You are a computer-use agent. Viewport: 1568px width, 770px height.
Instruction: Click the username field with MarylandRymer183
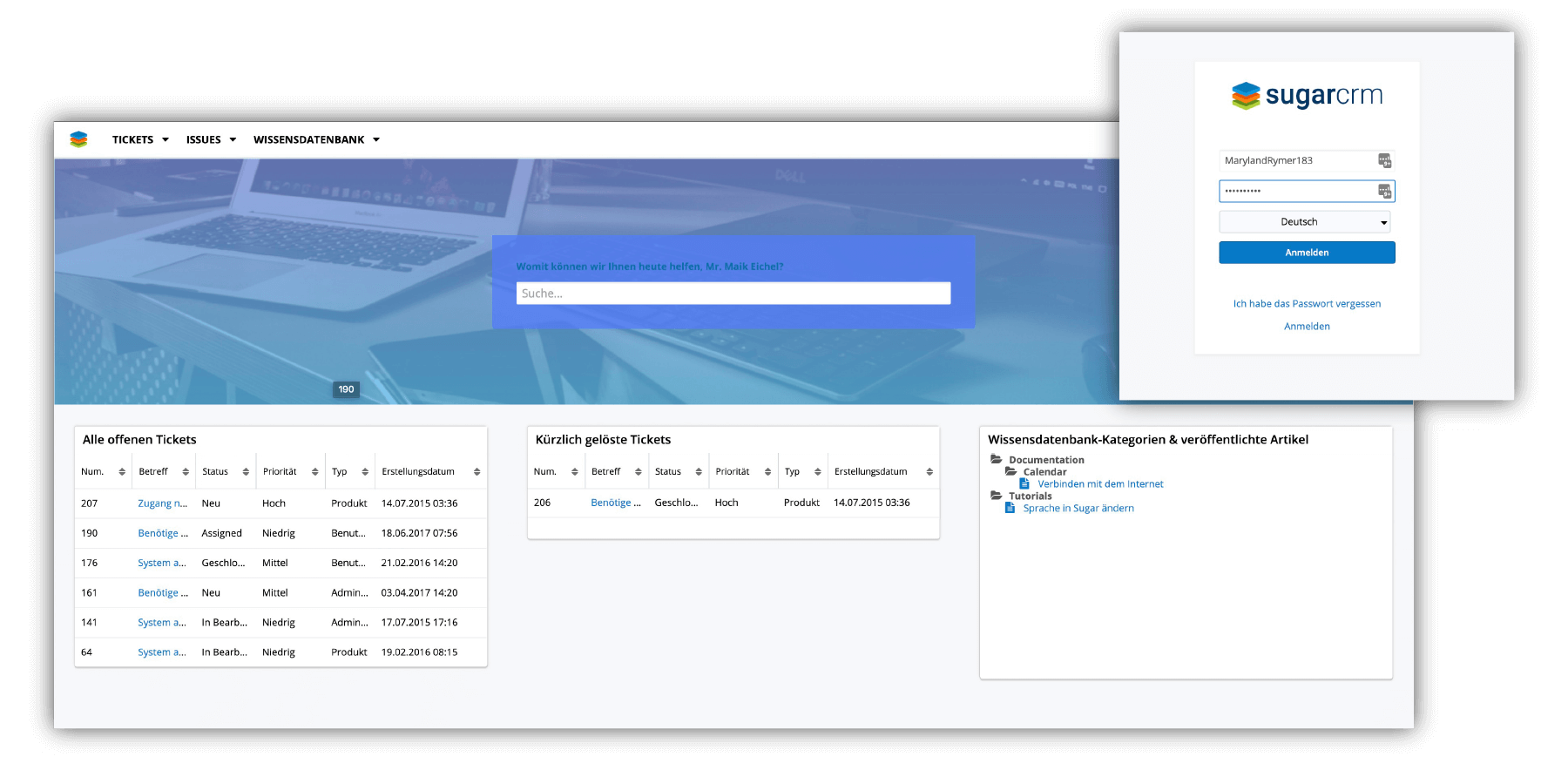pyautogui.click(x=1296, y=160)
